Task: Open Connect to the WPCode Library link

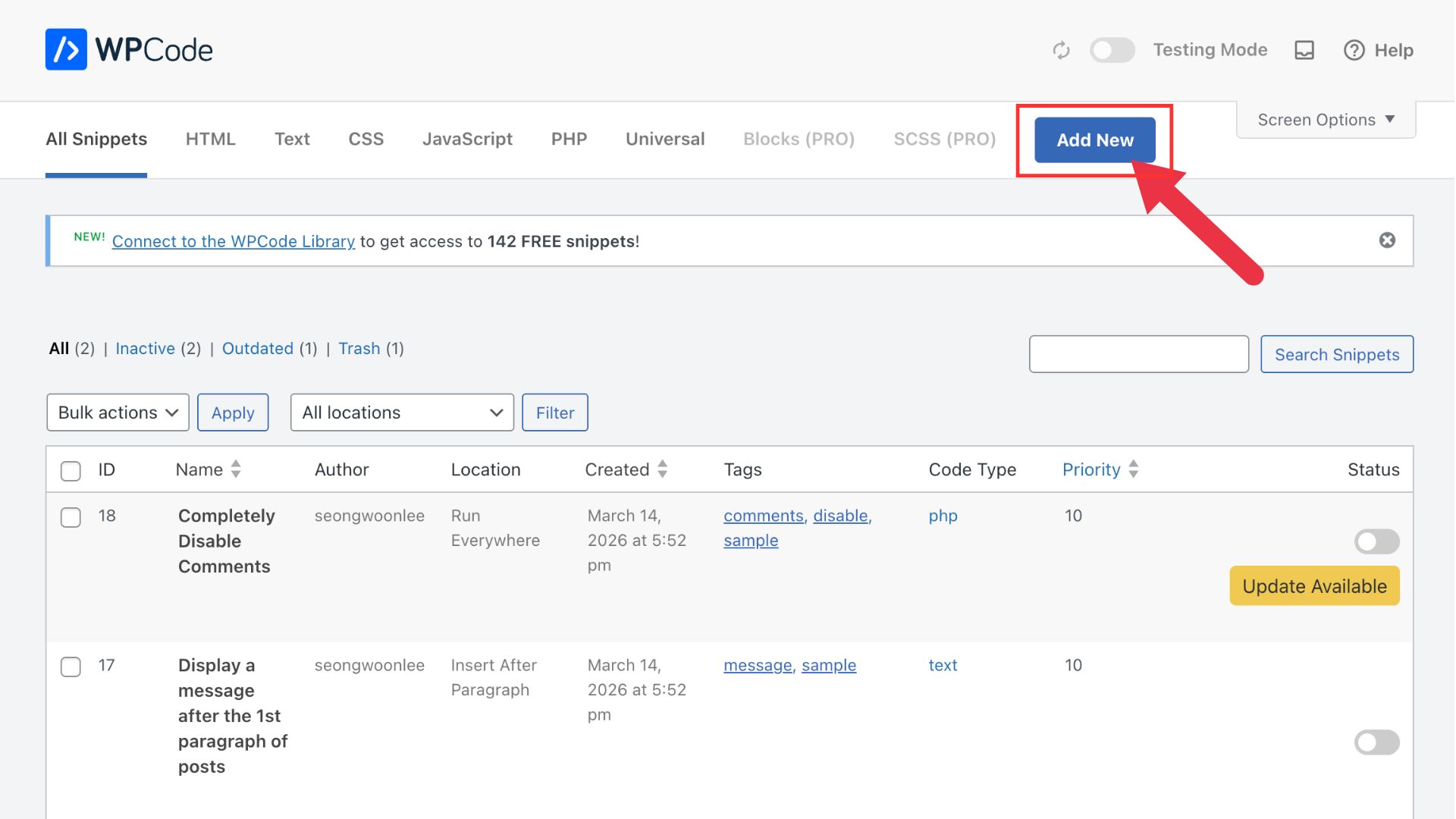Action: tap(234, 241)
